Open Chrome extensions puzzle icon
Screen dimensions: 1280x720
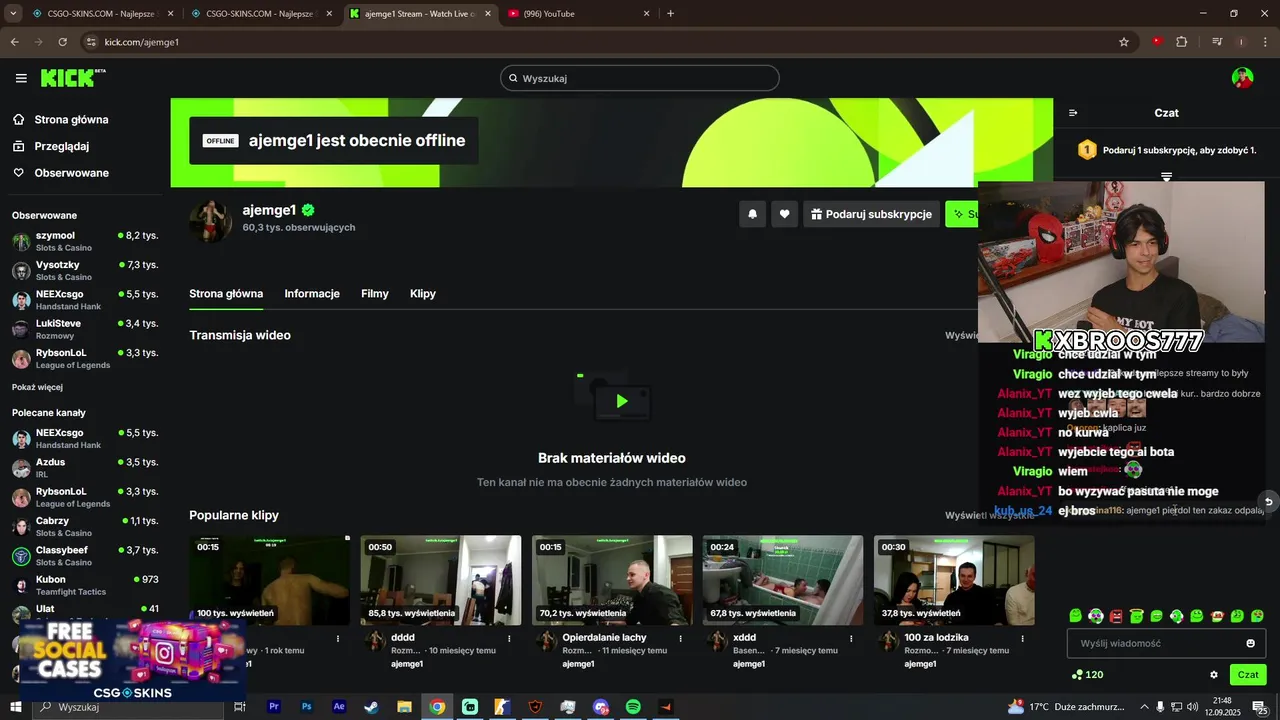[x=1182, y=42]
